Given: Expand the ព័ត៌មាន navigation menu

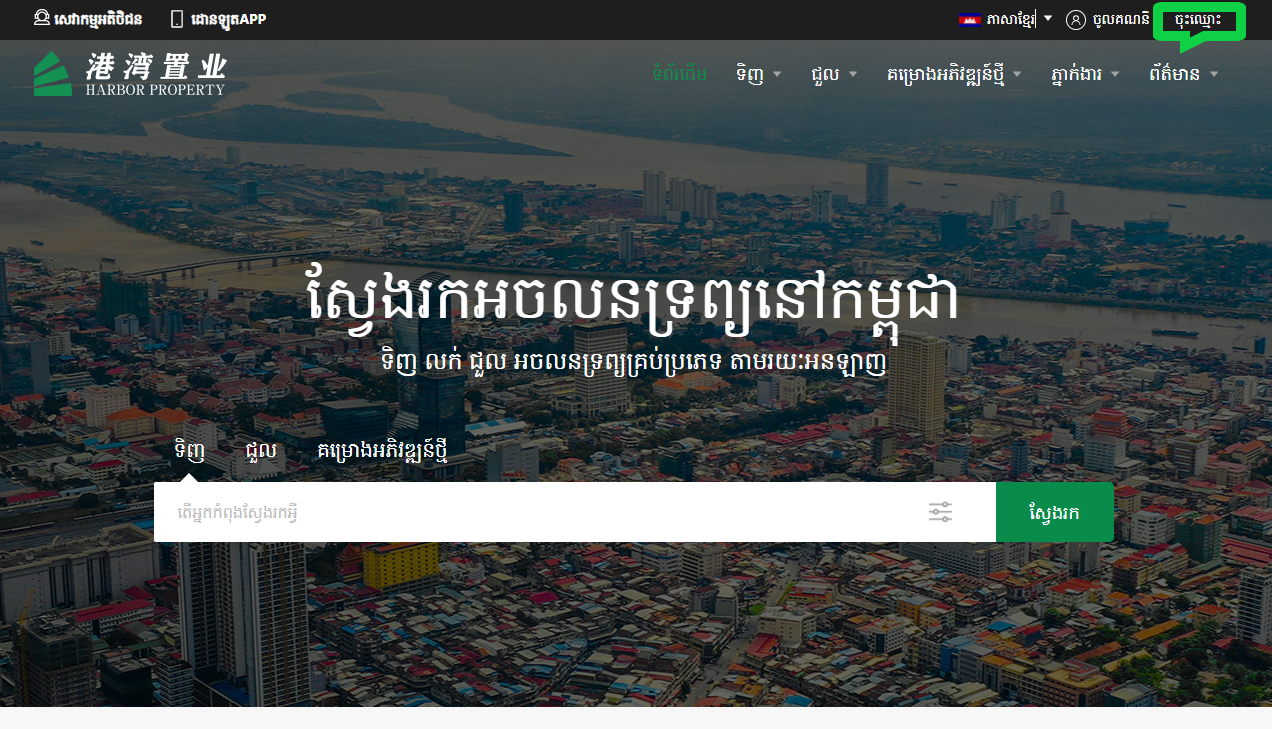Looking at the screenshot, I should pyautogui.click(x=1184, y=74).
